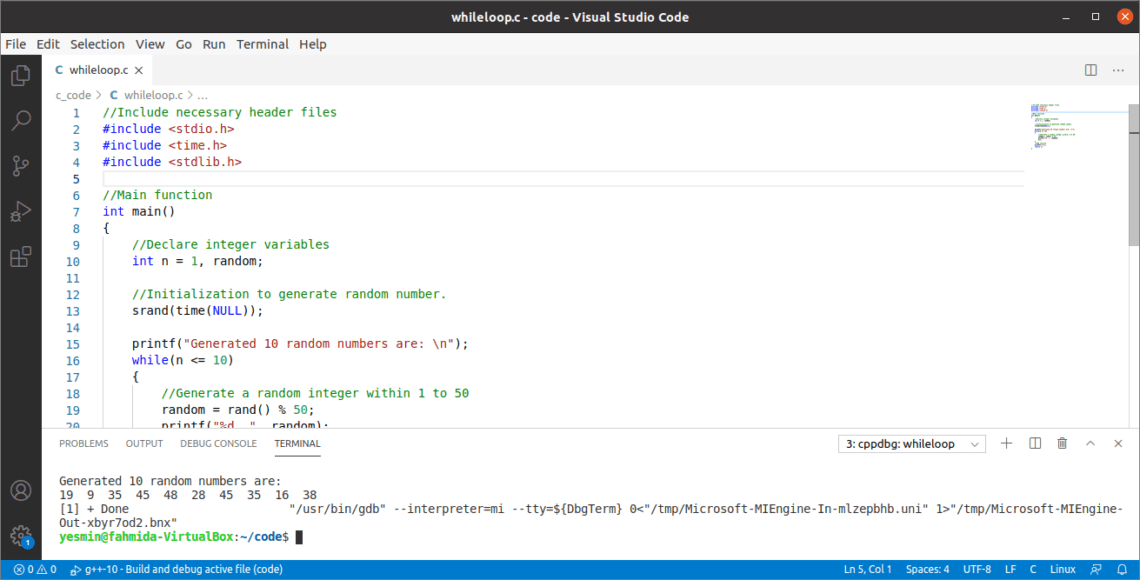Split the editor using the top-right icon

[x=1089, y=70]
